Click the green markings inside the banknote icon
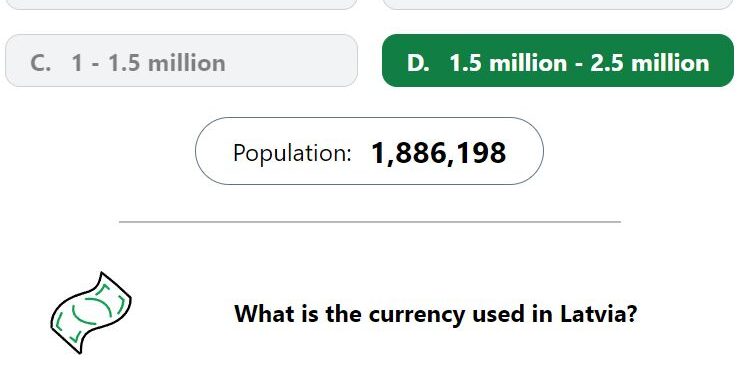Image resolution: width=744 pixels, height=375 pixels. click(x=91, y=311)
